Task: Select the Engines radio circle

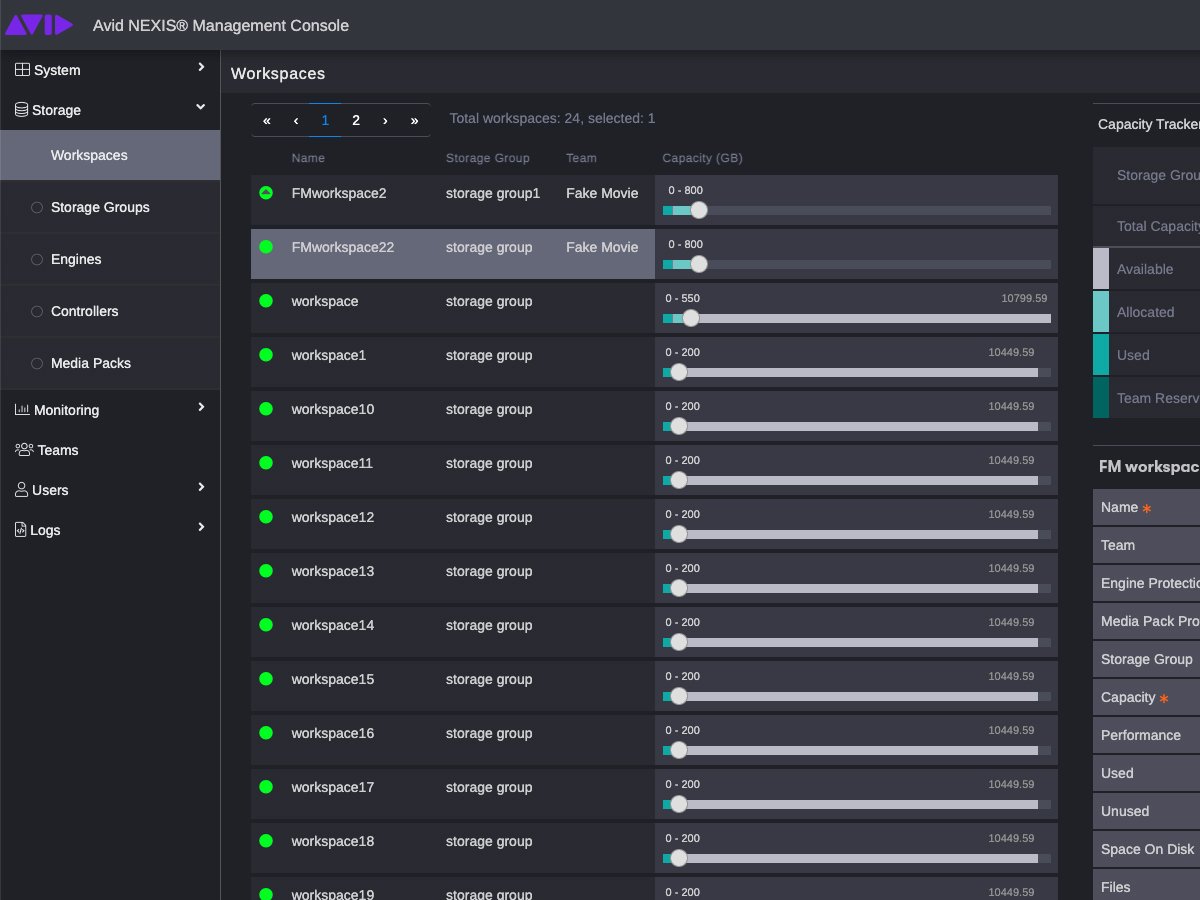Action: [x=38, y=260]
